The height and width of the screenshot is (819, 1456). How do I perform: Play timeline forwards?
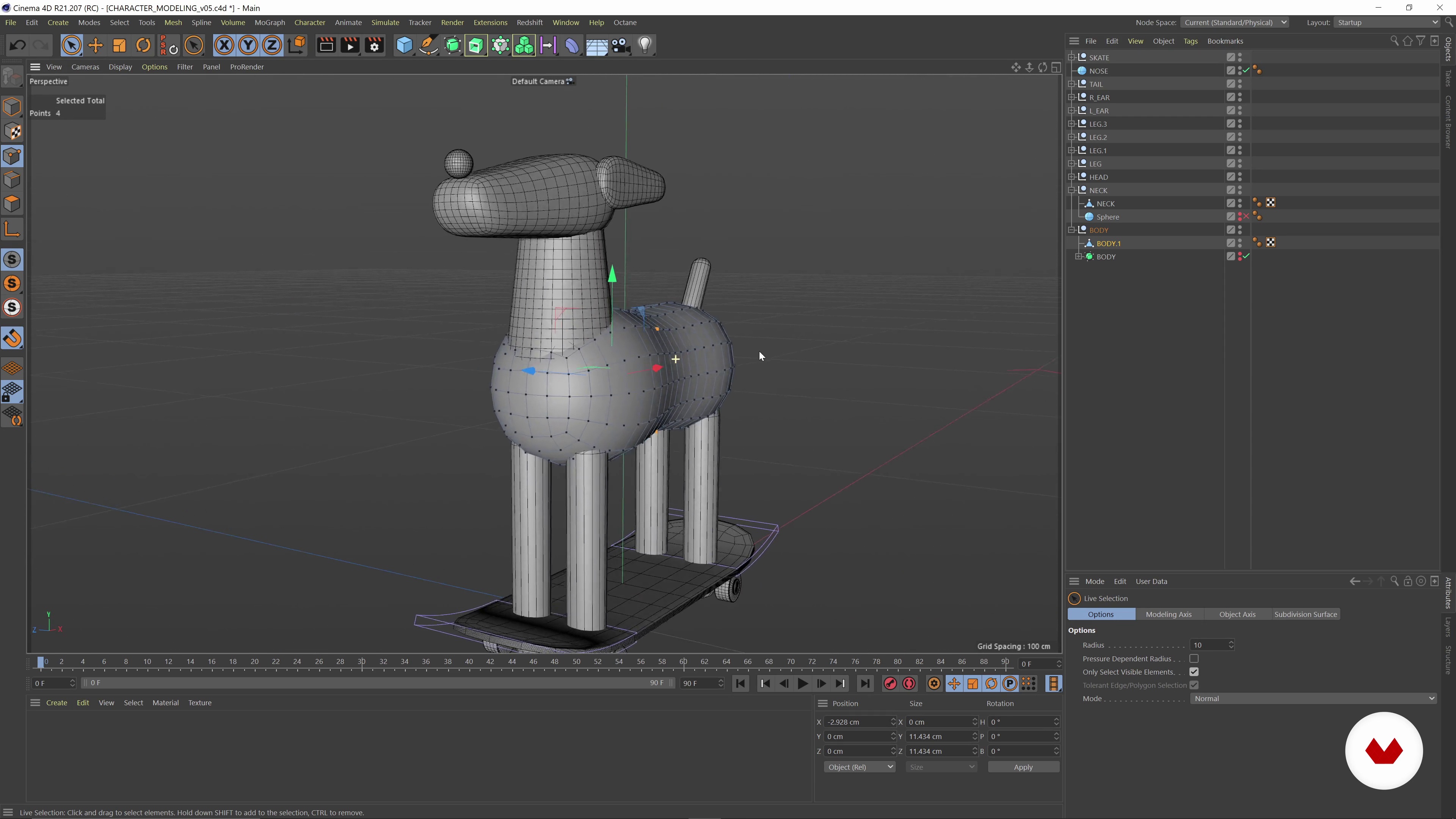[802, 683]
